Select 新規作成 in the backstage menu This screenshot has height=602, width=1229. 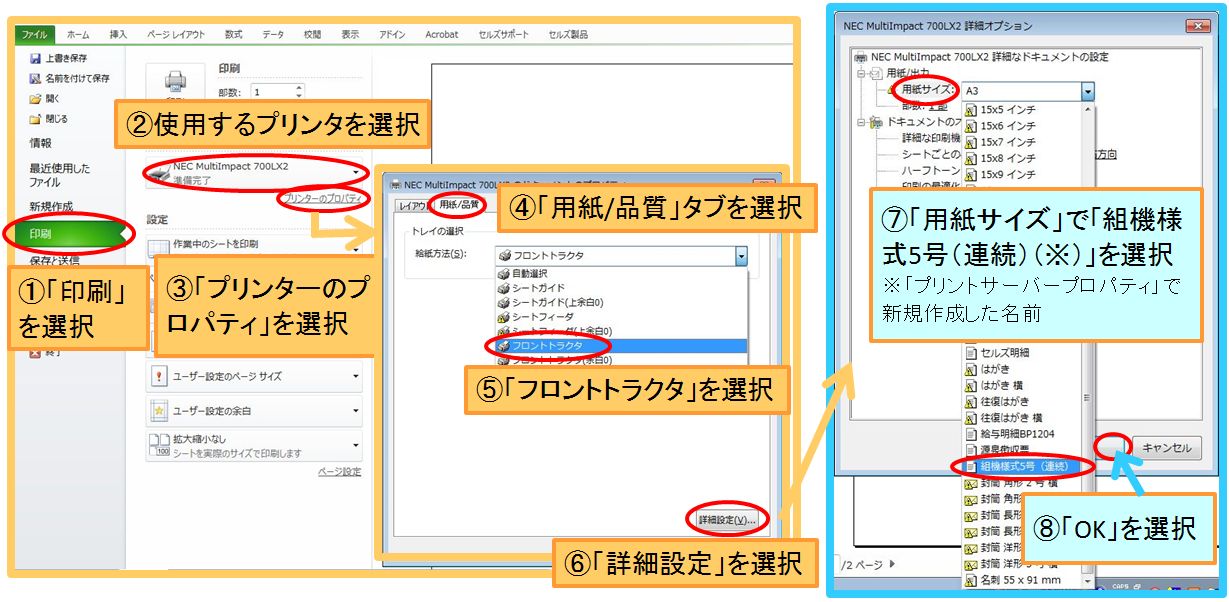[x=50, y=206]
